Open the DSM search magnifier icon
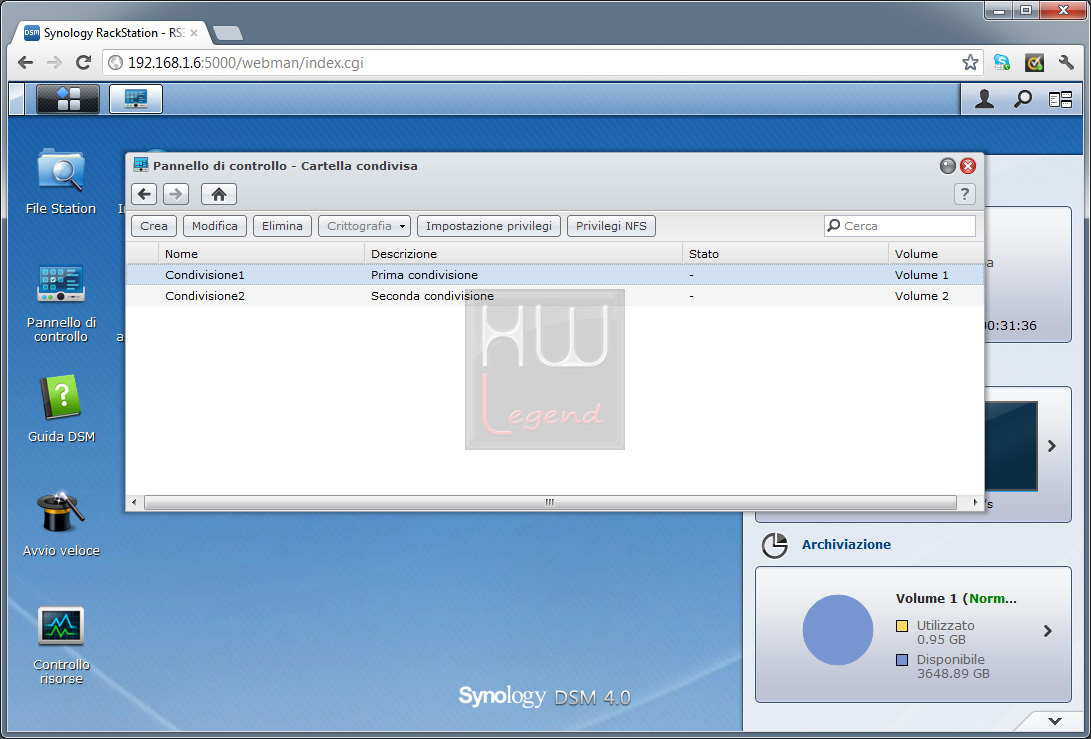Image resolution: width=1091 pixels, height=739 pixels. [x=1022, y=100]
